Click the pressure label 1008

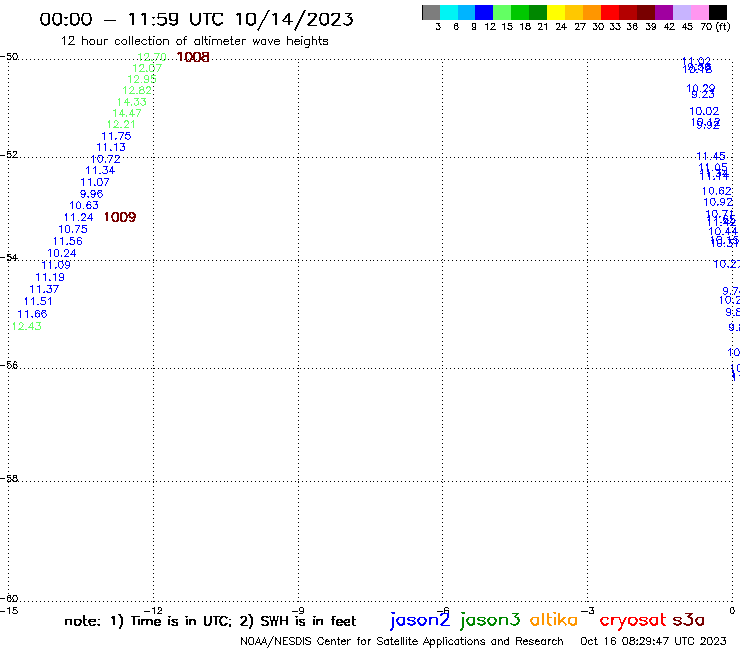point(193,57)
